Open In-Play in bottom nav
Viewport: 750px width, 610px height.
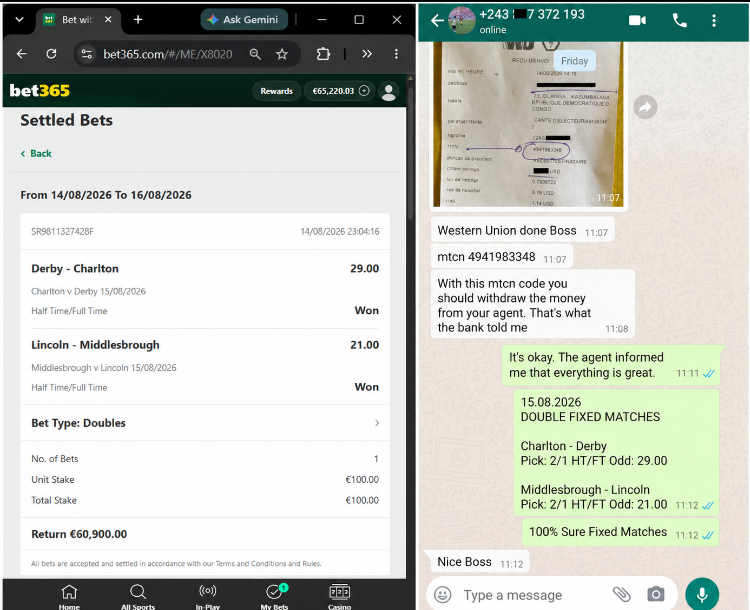[208, 597]
